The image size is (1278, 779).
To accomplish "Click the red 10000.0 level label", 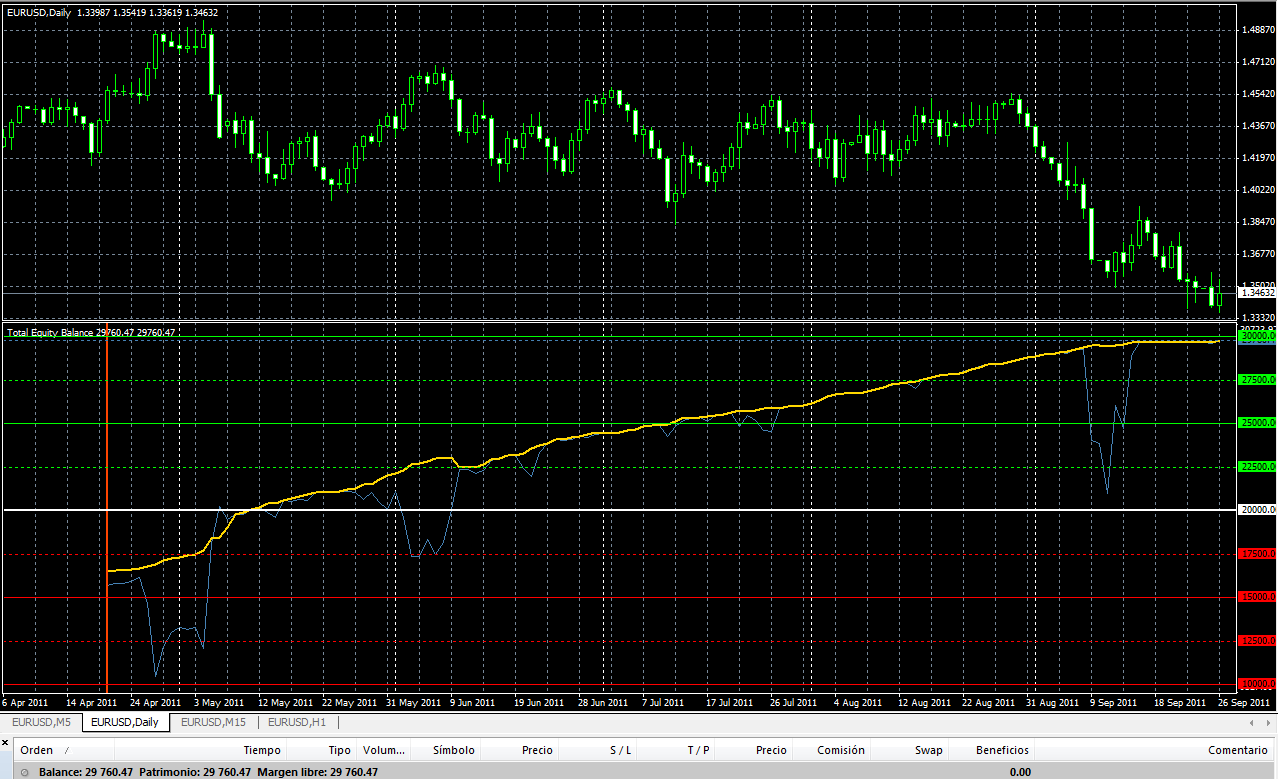I will (1256, 684).
